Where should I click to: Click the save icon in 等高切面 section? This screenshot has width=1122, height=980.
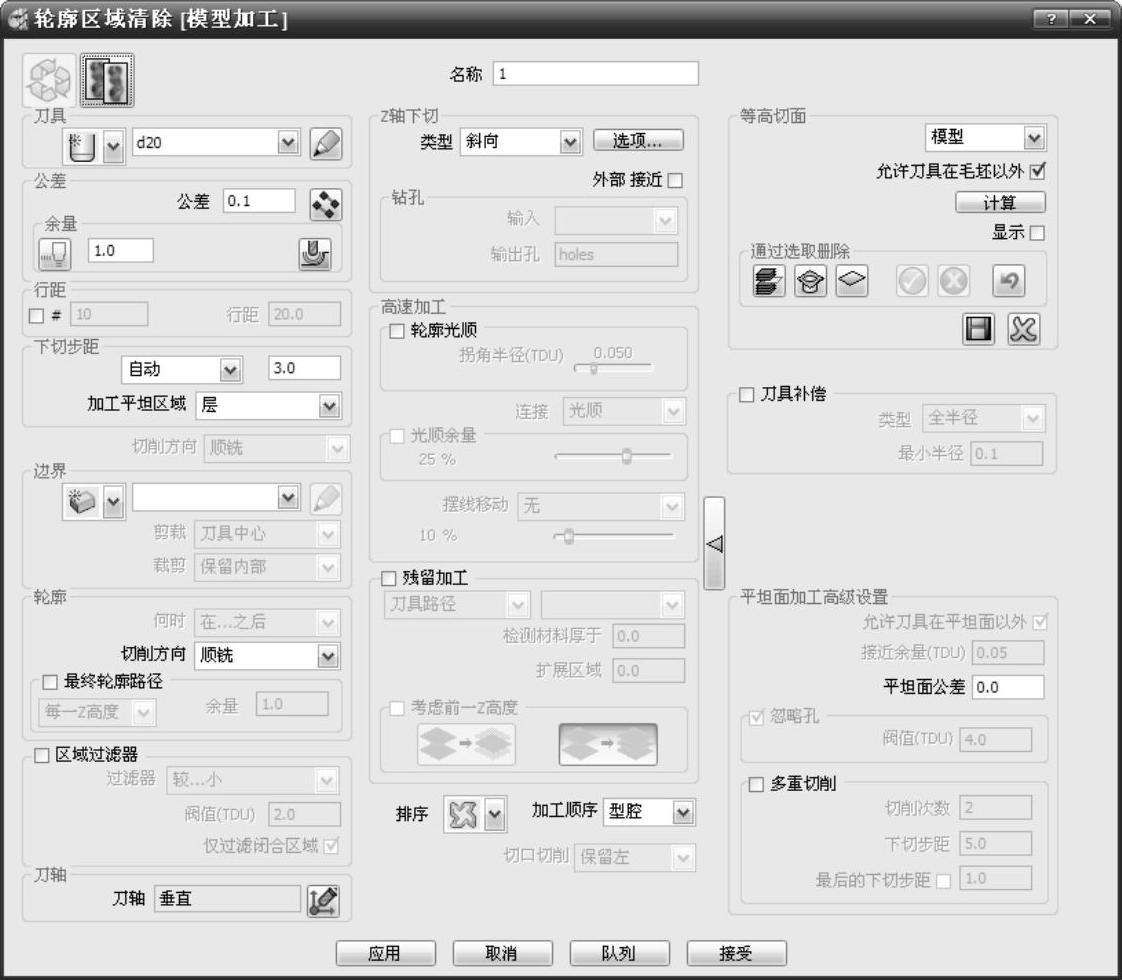[x=979, y=329]
